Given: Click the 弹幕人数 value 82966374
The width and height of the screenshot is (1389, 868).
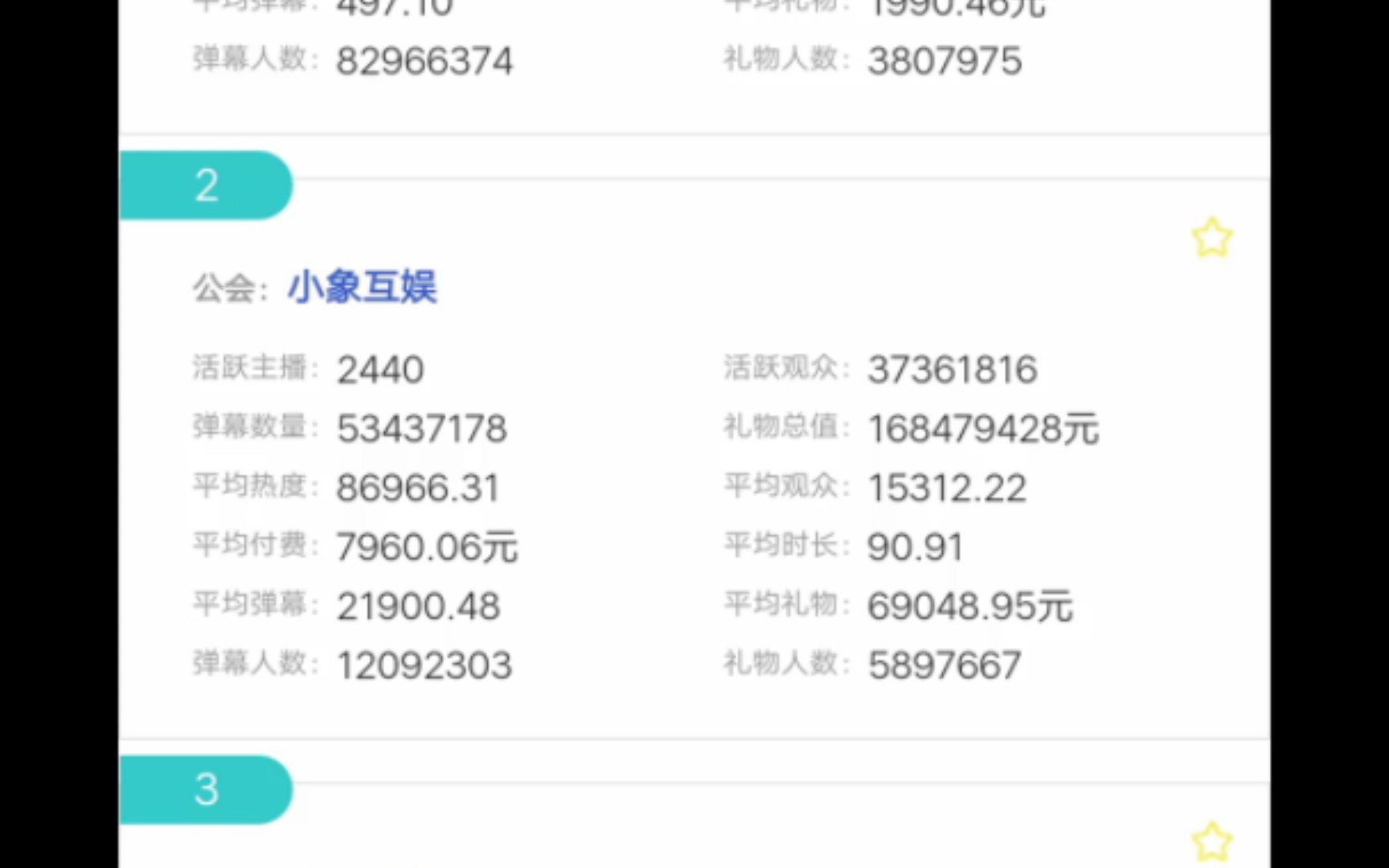Looking at the screenshot, I should point(424,61).
